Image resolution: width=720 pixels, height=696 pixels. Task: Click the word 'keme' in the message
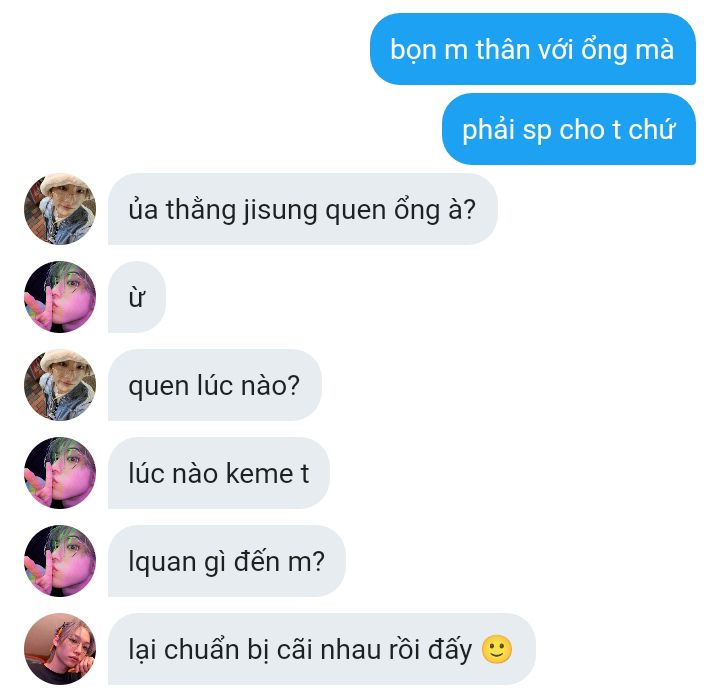[259, 473]
